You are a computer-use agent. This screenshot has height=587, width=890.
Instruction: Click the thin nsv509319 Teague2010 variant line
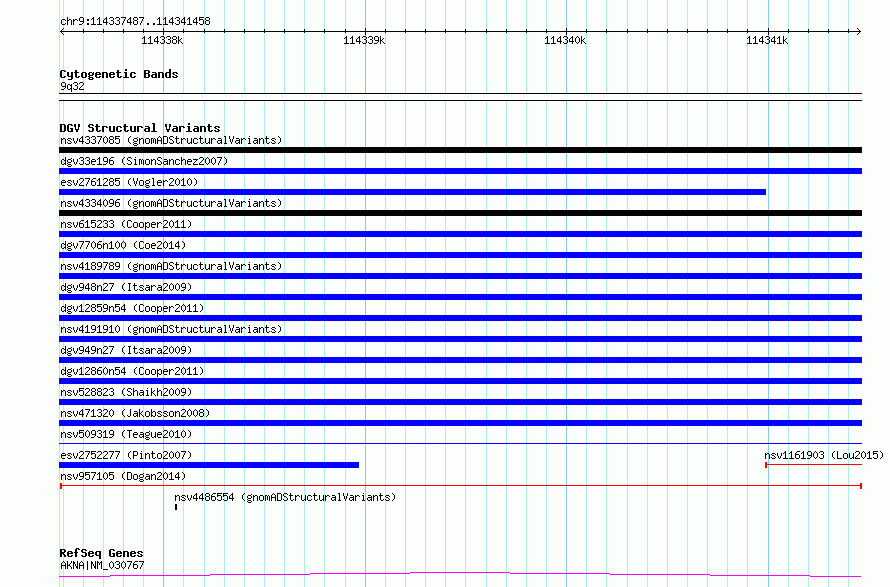(x=460, y=443)
